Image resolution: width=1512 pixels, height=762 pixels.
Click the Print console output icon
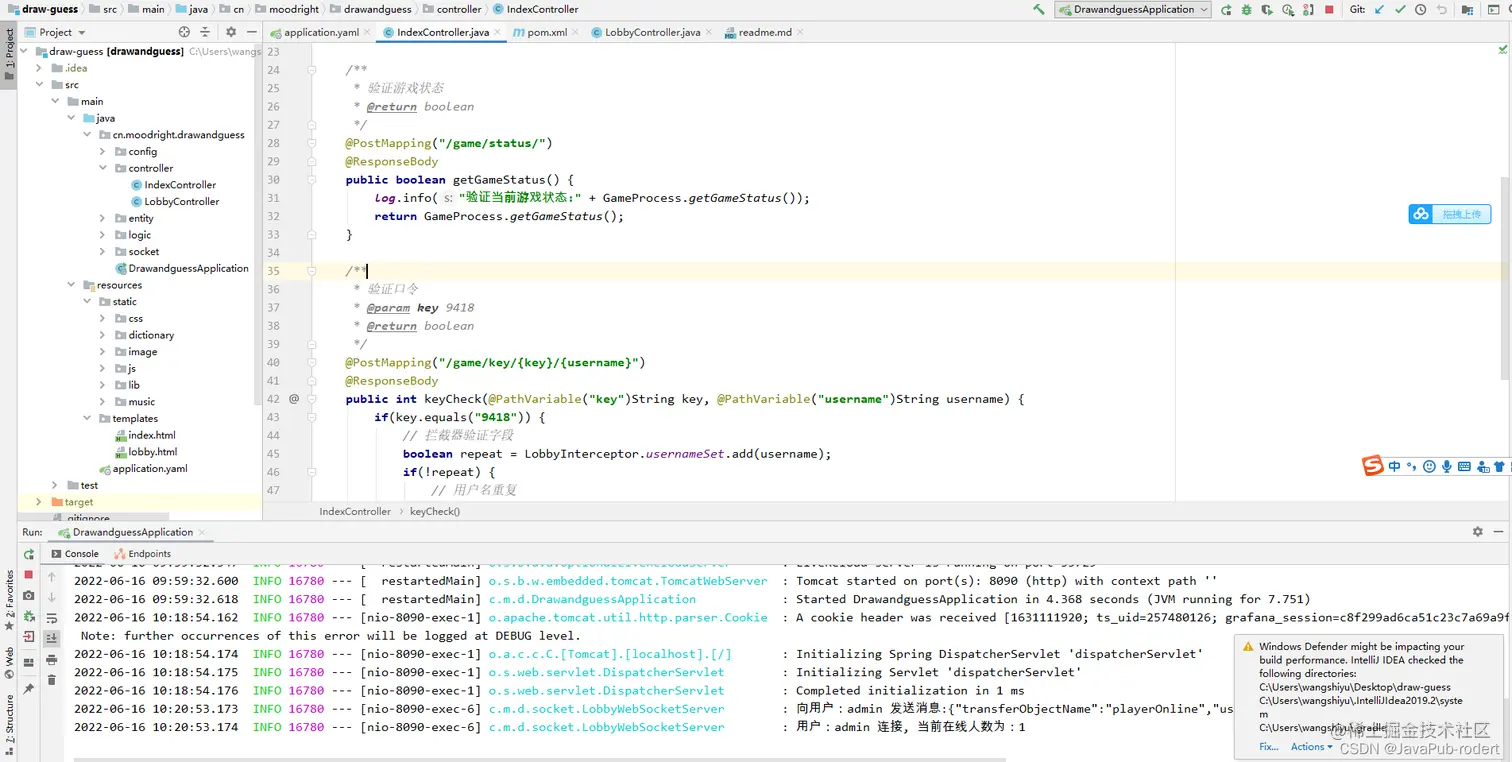pyautogui.click(x=52, y=660)
